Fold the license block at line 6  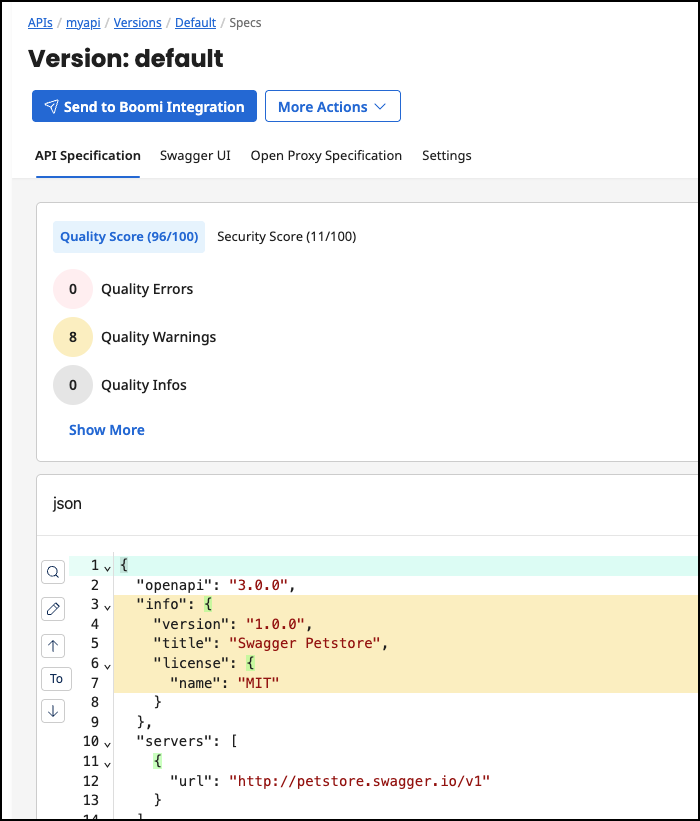[107, 664]
